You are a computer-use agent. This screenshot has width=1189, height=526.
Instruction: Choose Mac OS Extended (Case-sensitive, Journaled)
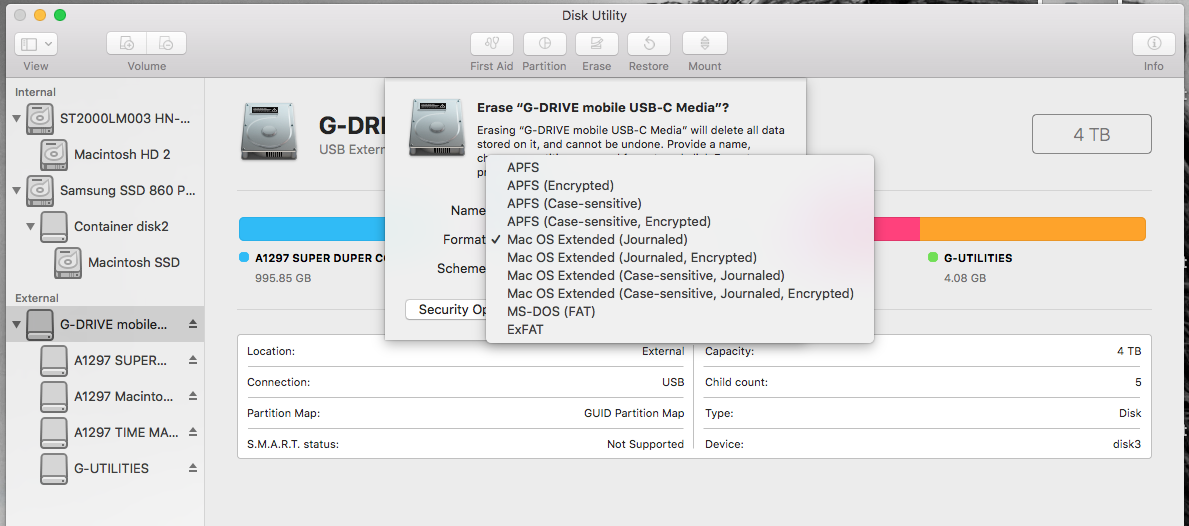click(x=679, y=275)
